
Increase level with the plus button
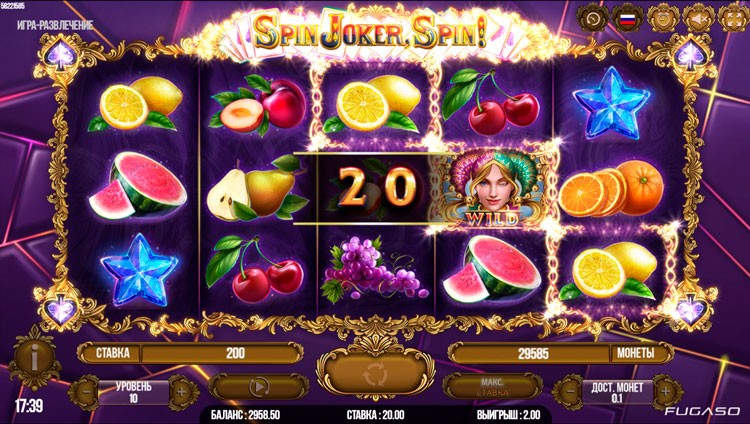[181, 392]
